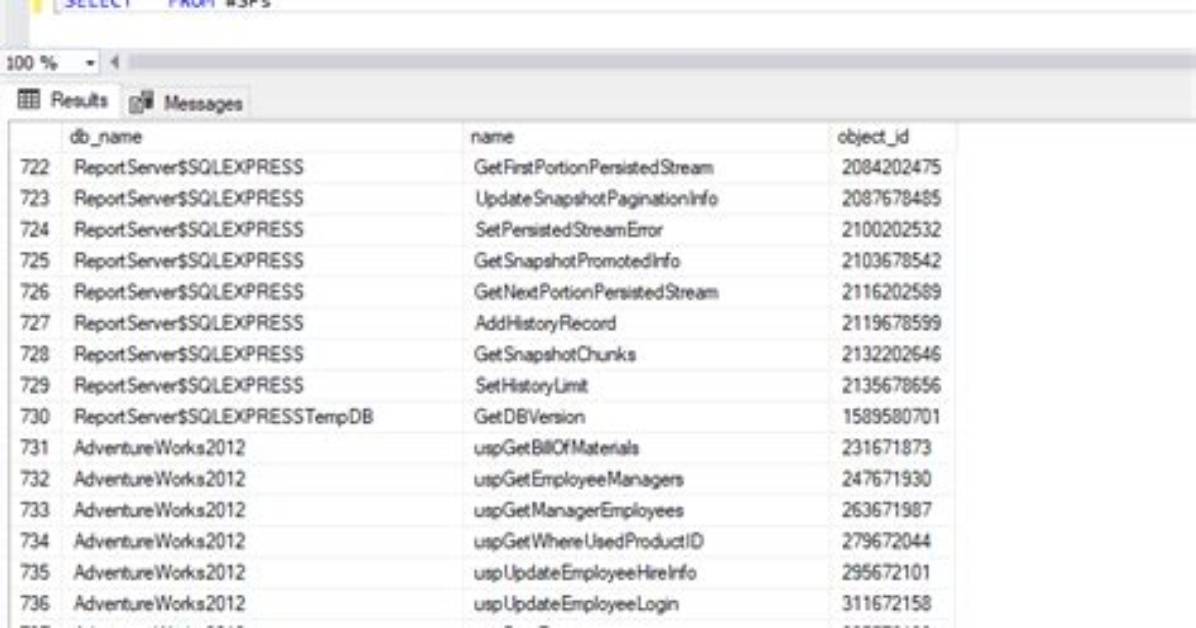This screenshot has width=1196, height=628.
Task: Open the 100 % zoom dropdown
Action: pyautogui.click(x=89, y=63)
